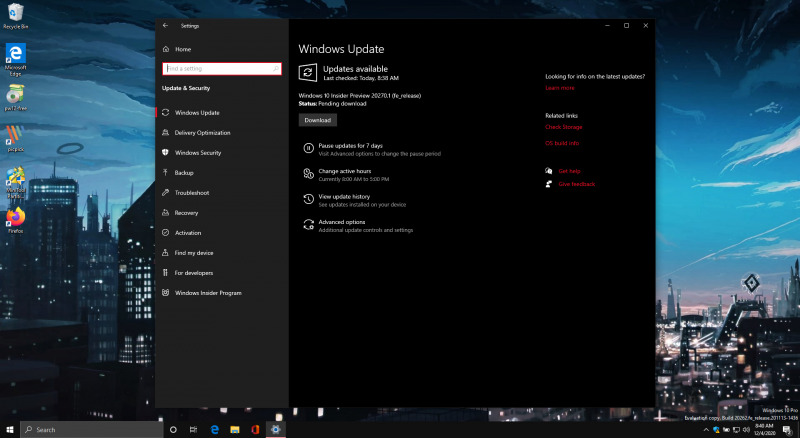Open the Action Center notifications
The width and height of the screenshot is (800, 438).
point(788,430)
